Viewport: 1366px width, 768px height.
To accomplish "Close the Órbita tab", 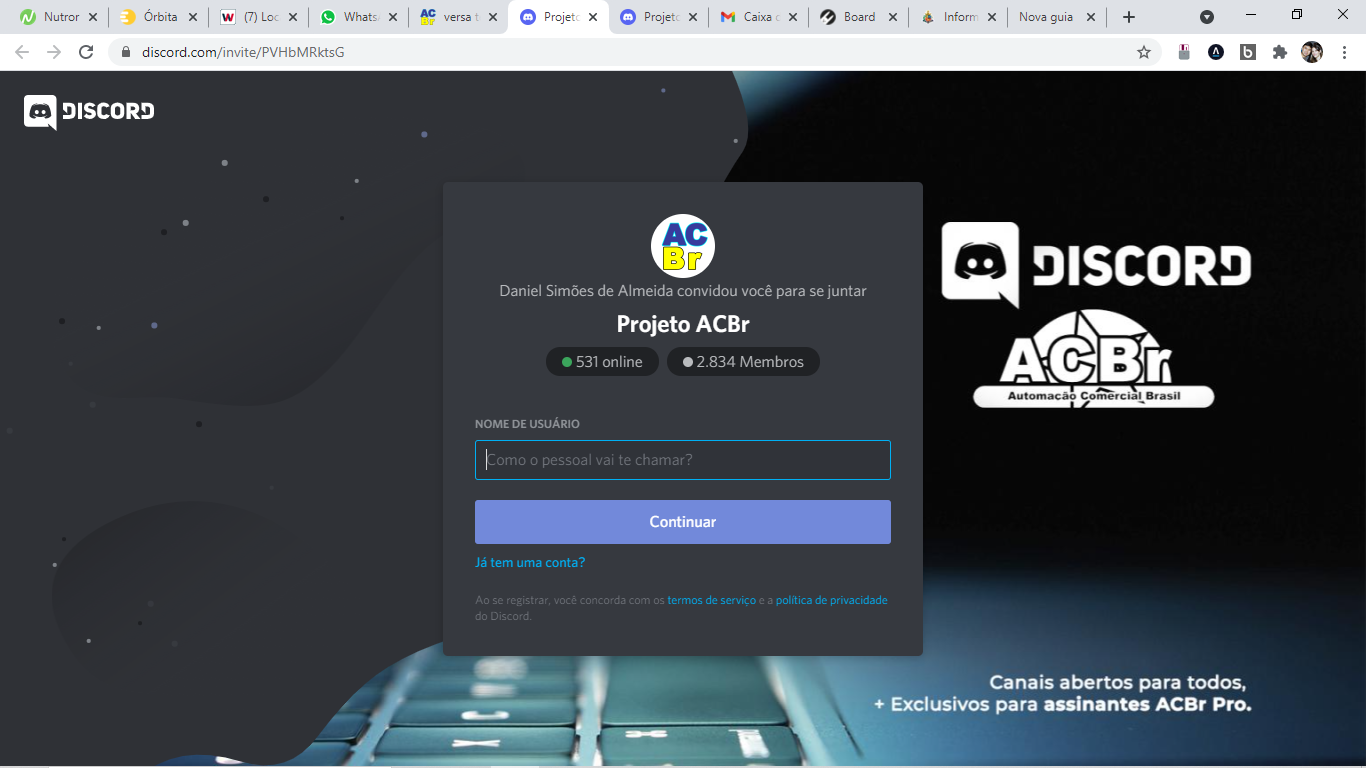I will pos(193,17).
